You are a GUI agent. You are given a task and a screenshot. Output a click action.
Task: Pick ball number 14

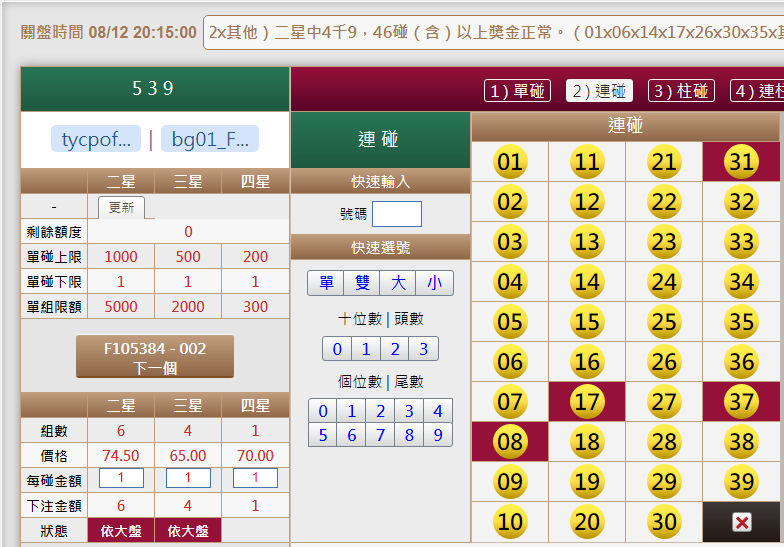[x=587, y=282]
